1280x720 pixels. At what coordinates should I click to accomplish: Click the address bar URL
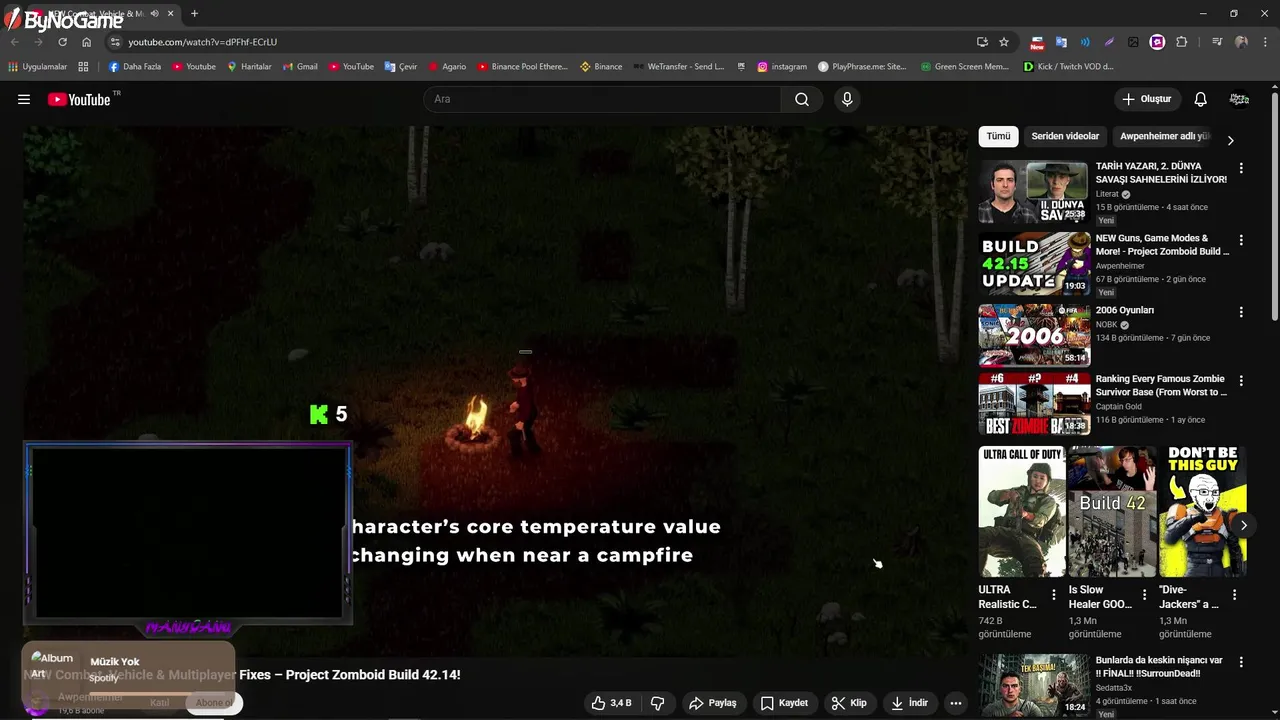click(x=202, y=42)
